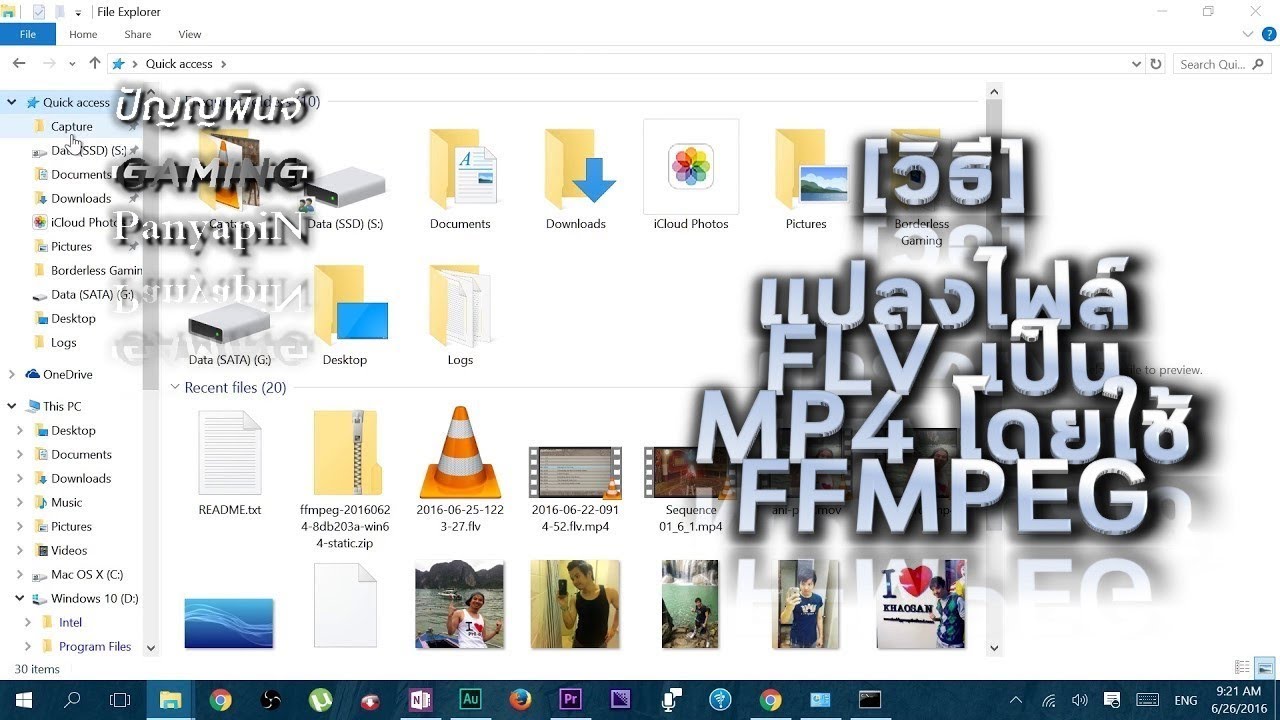
Task: Collapse the Recent files (20) group
Action: point(175,387)
